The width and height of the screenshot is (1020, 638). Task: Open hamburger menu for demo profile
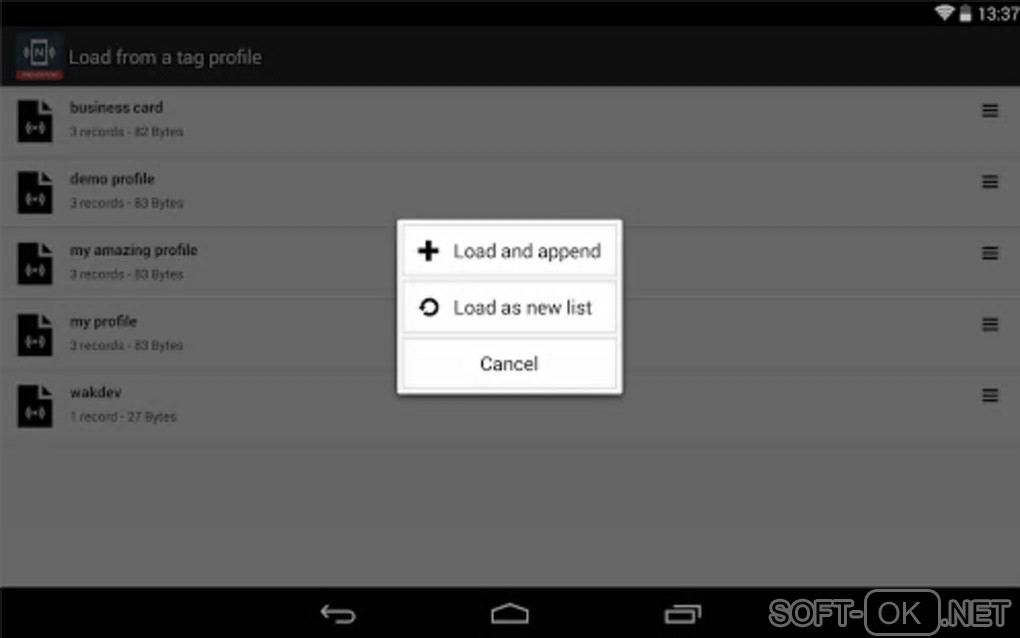(990, 181)
